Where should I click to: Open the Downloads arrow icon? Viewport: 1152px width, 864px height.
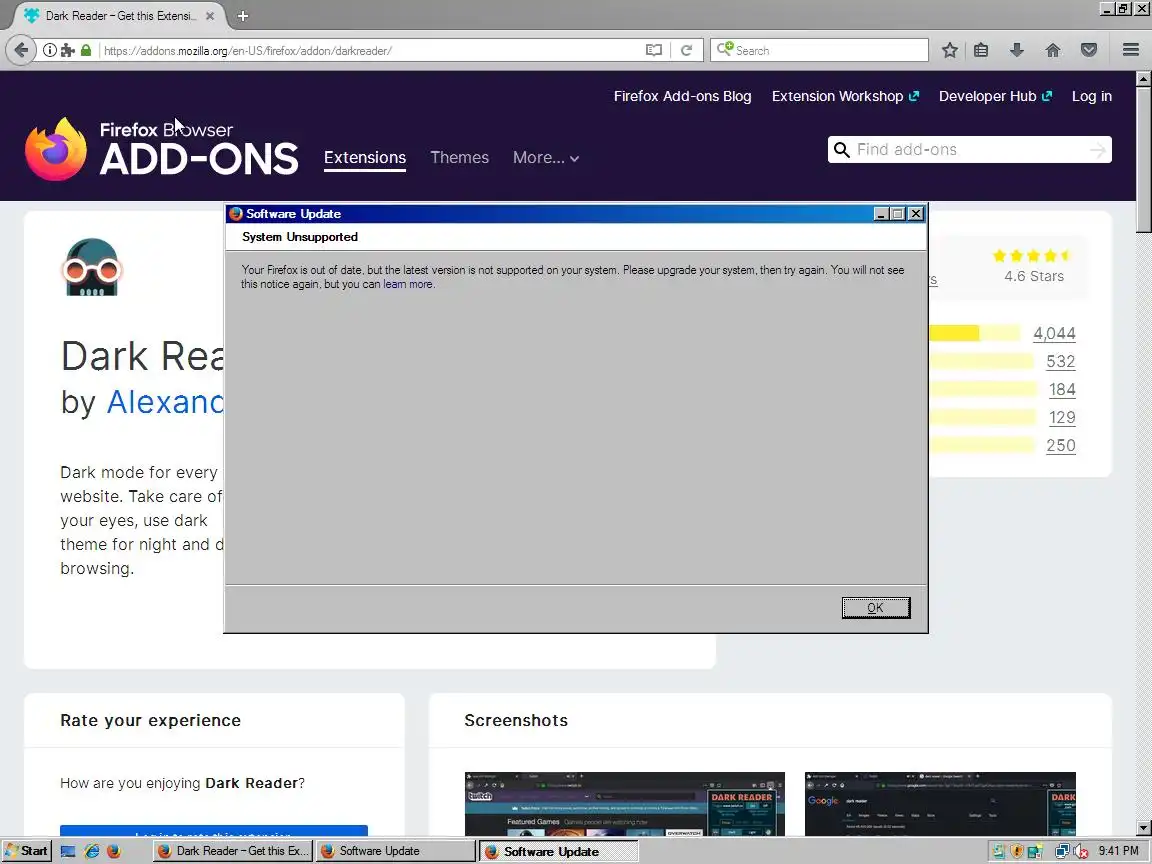point(1017,50)
